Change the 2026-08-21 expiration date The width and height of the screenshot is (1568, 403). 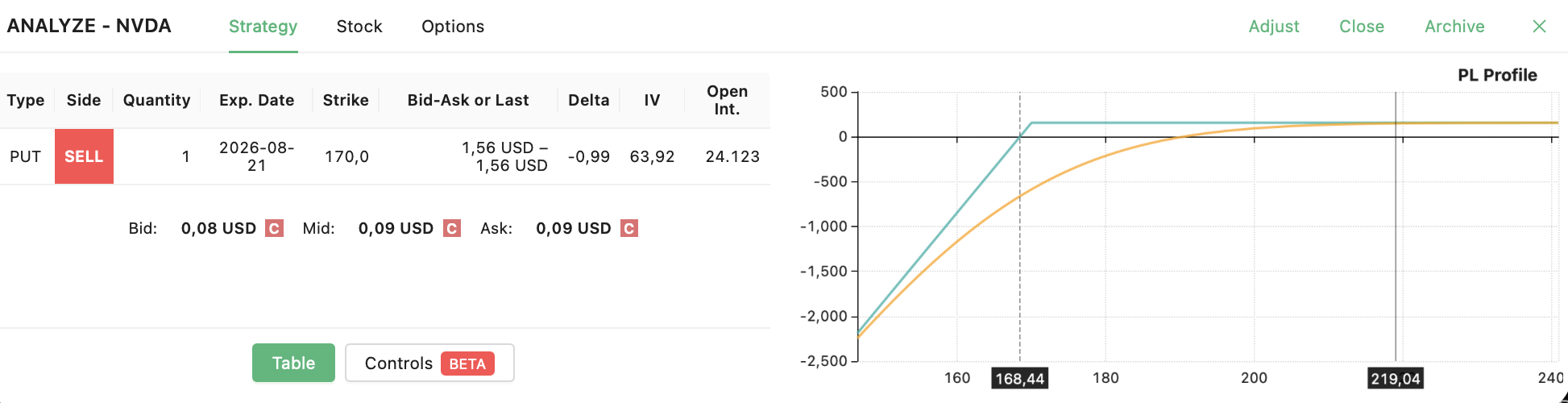pyautogui.click(x=256, y=156)
